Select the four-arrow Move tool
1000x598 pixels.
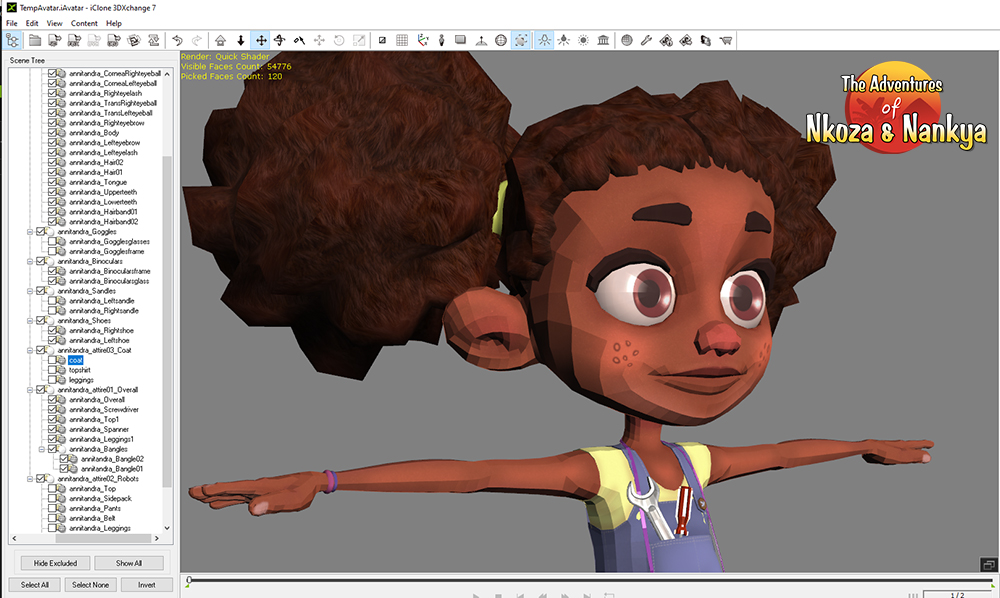[261, 40]
